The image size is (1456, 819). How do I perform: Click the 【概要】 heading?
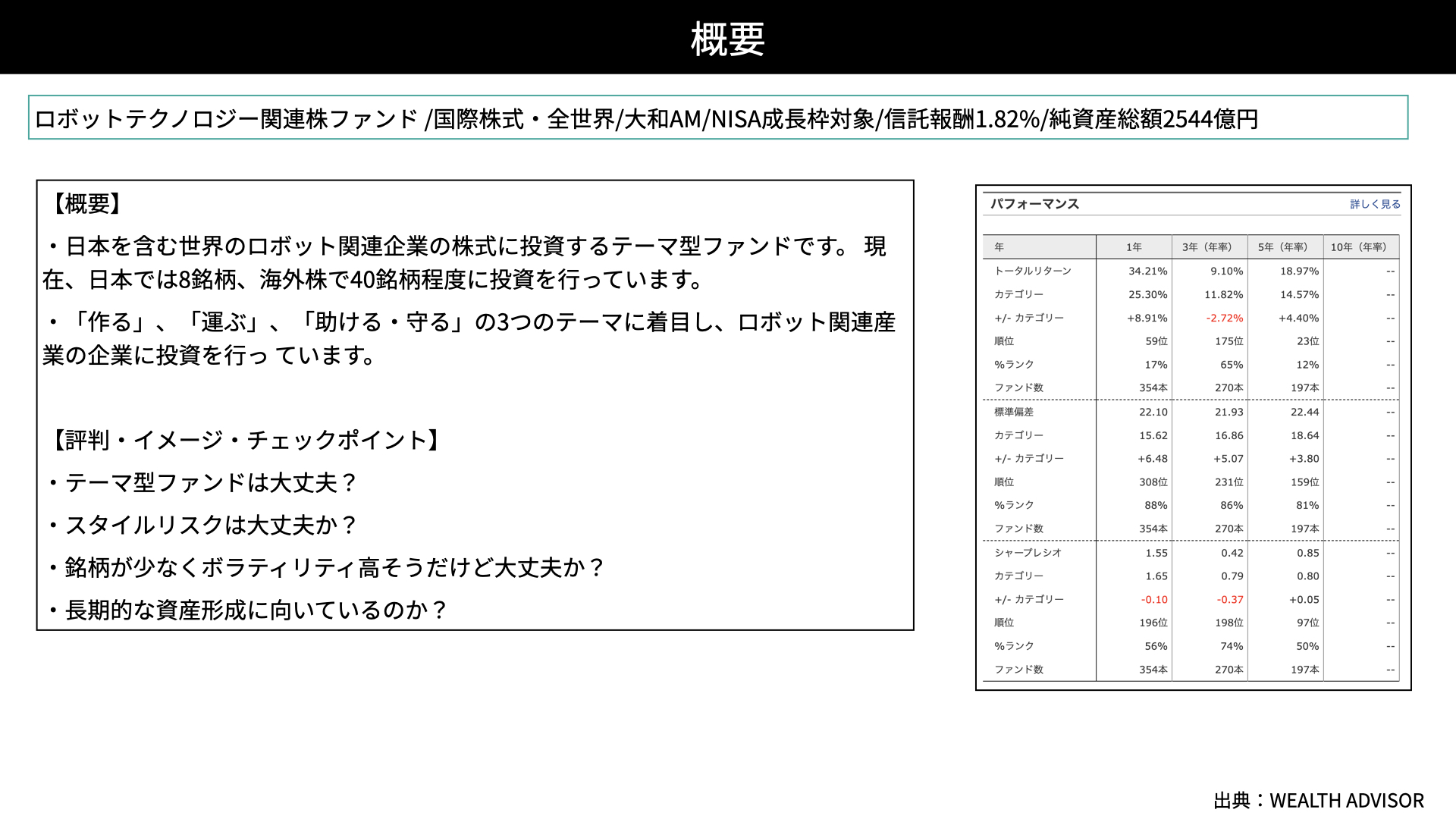[87, 203]
